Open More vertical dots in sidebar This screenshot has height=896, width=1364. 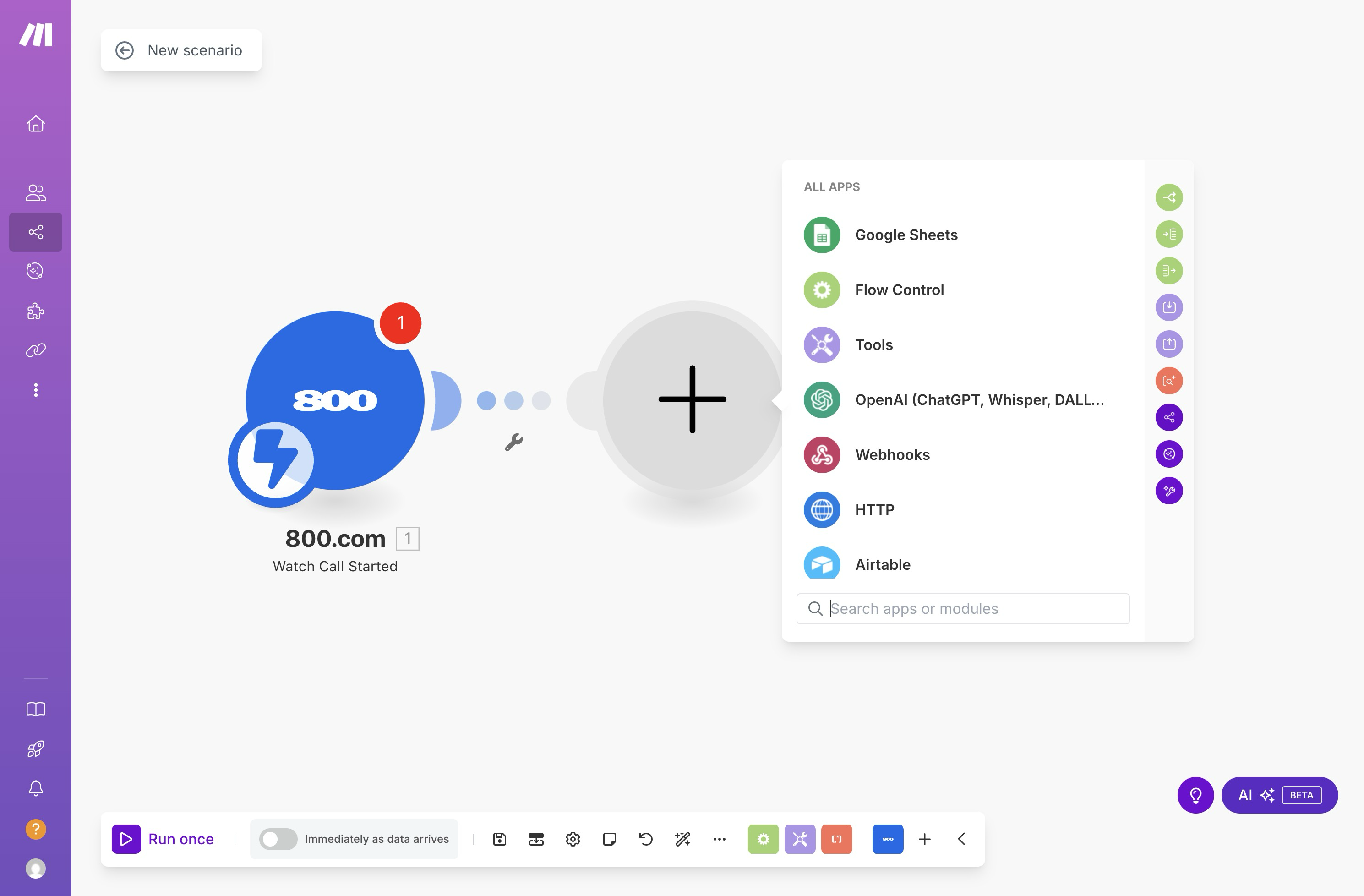click(x=36, y=390)
